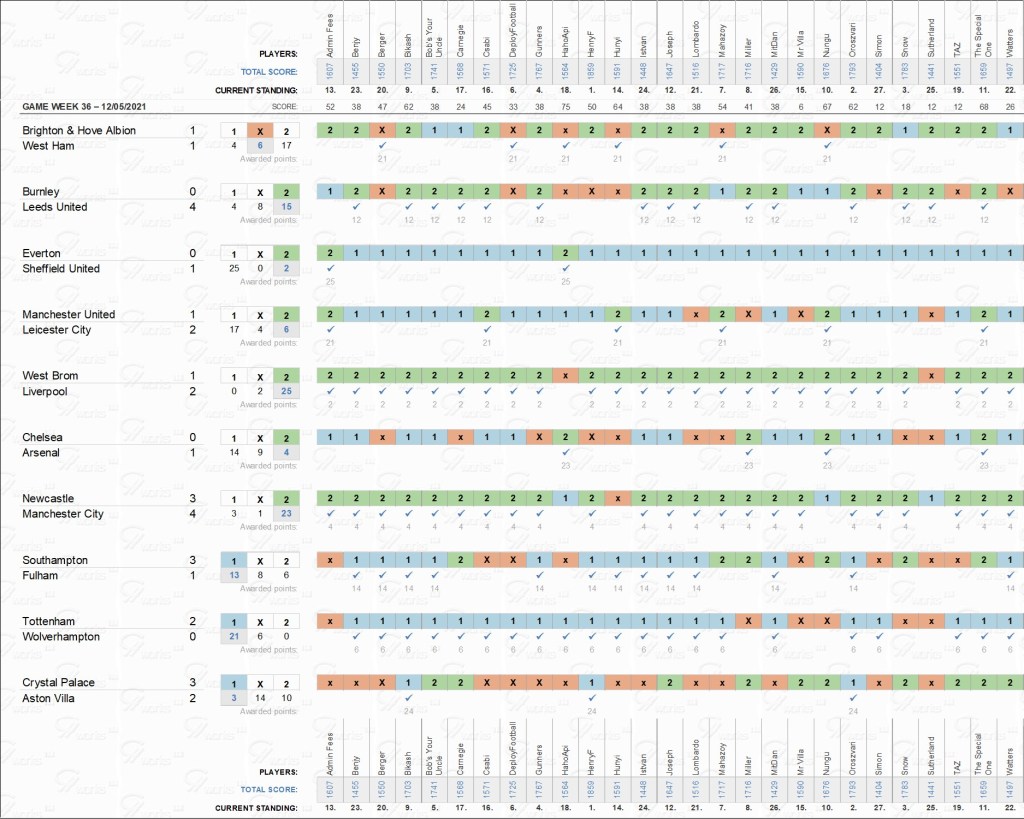
Task: Select the blue 1 outcome box for Tottenham match
Action: [234, 621]
